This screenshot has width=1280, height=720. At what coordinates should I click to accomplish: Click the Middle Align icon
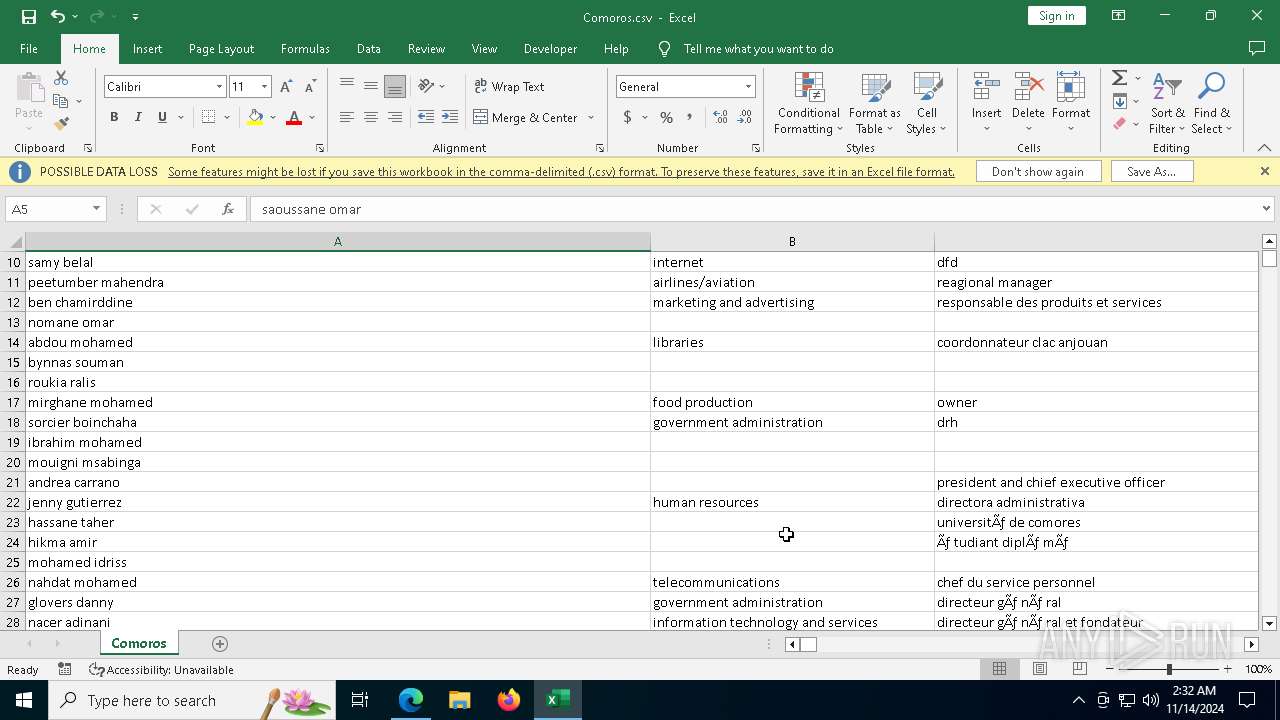pyautogui.click(x=371, y=86)
